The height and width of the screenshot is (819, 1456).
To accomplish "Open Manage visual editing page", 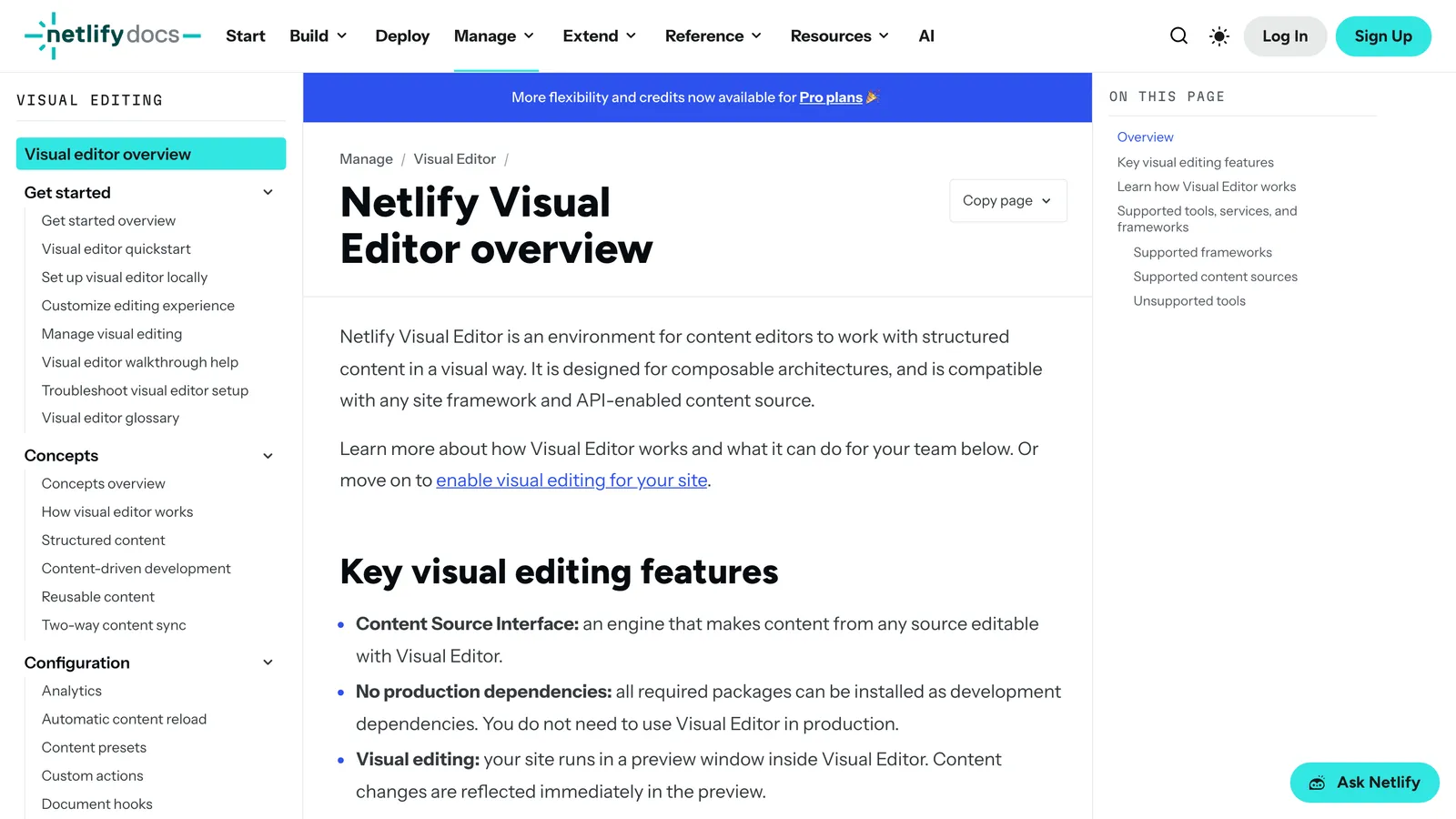I will click(x=112, y=334).
